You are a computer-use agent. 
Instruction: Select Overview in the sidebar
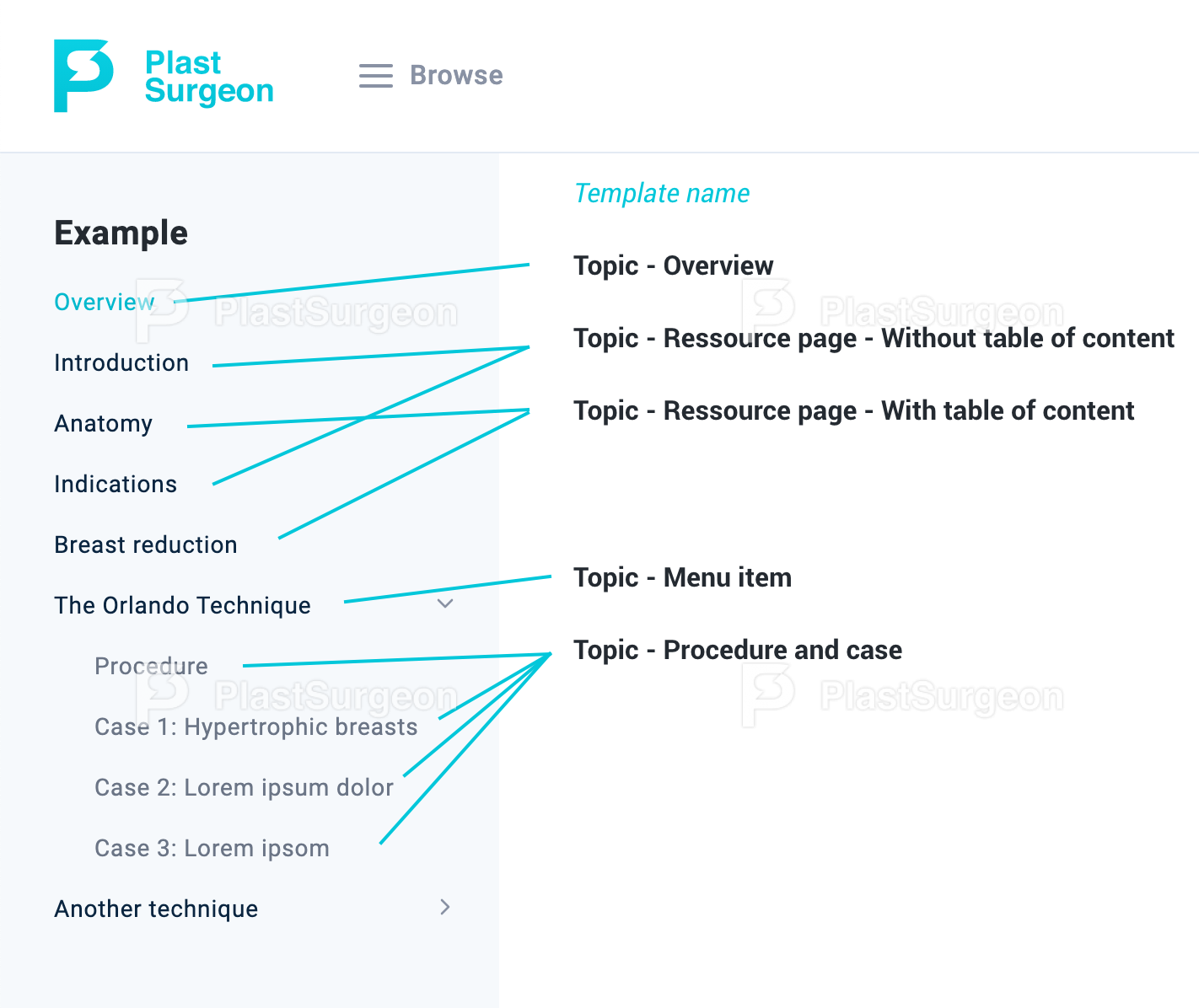[x=105, y=302]
